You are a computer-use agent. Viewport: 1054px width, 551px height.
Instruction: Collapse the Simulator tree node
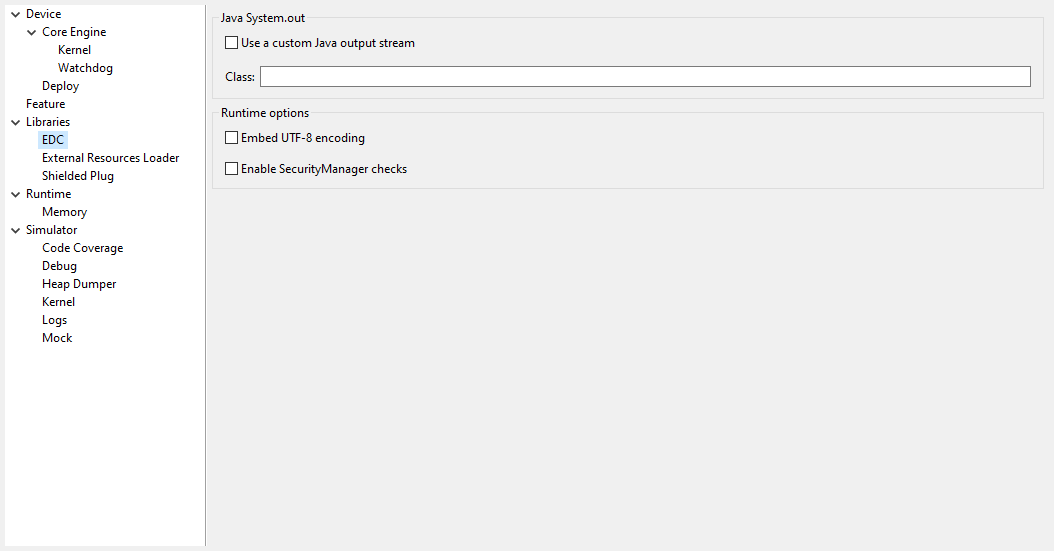pyautogui.click(x=15, y=230)
